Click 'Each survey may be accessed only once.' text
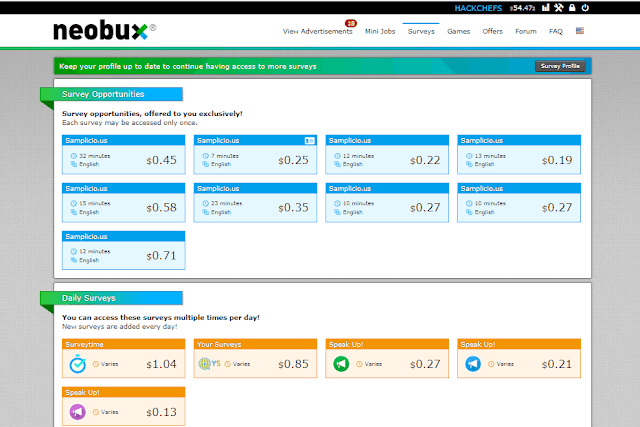 tap(130, 122)
